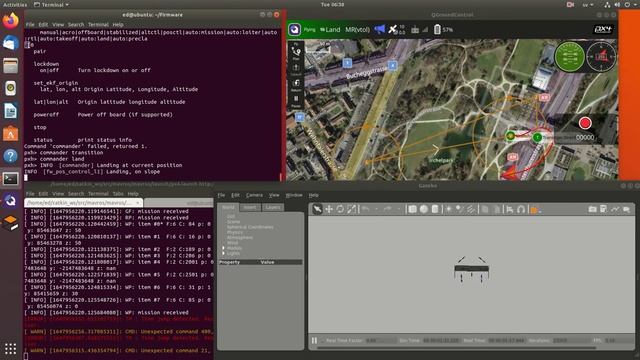Open the Land flight mode selector in QGroundControl
This screenshot has width=640, height=360.
[330, 29]
